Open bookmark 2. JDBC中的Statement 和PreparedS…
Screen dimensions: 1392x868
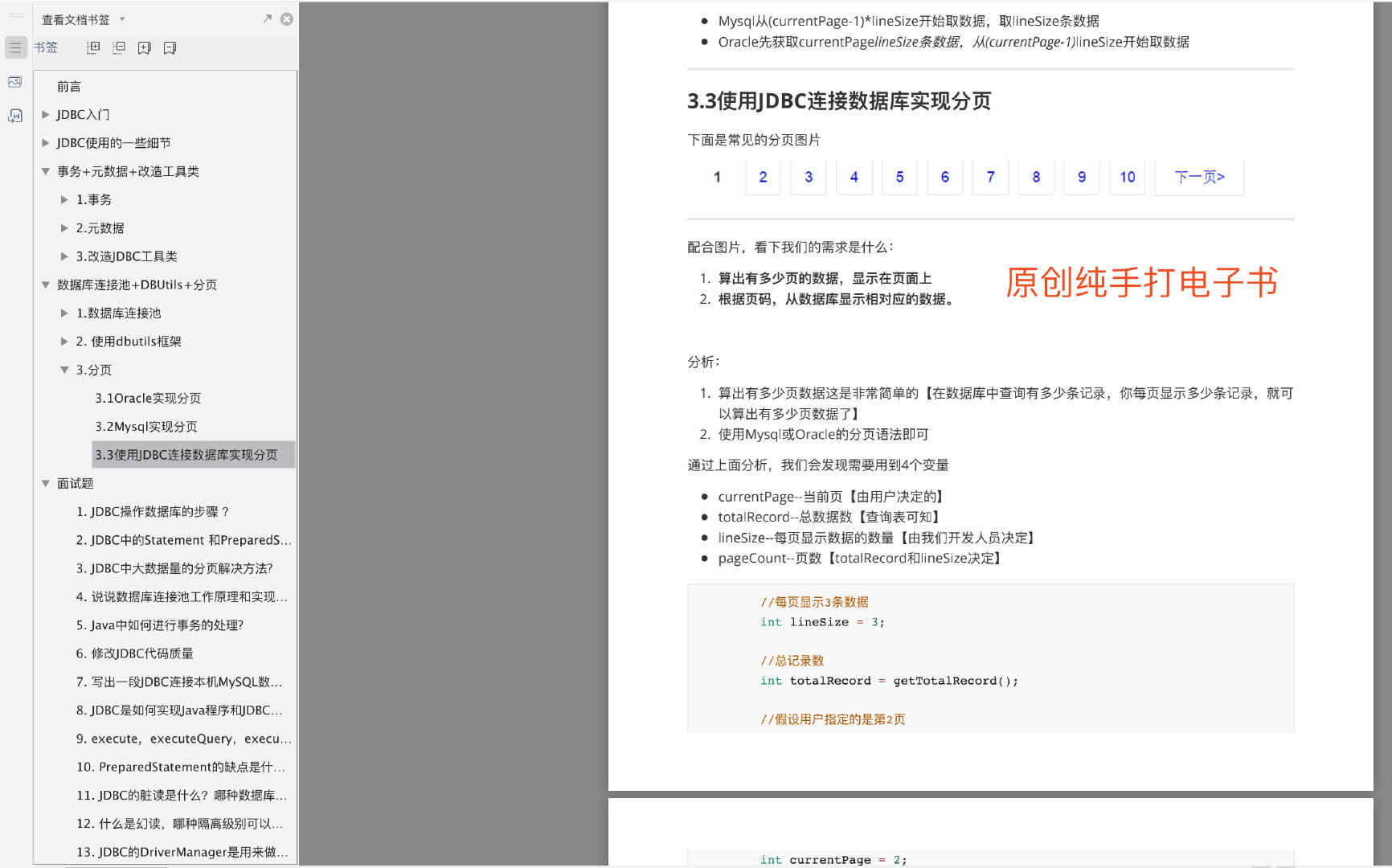pyautogui.click(x=184, y=540)
